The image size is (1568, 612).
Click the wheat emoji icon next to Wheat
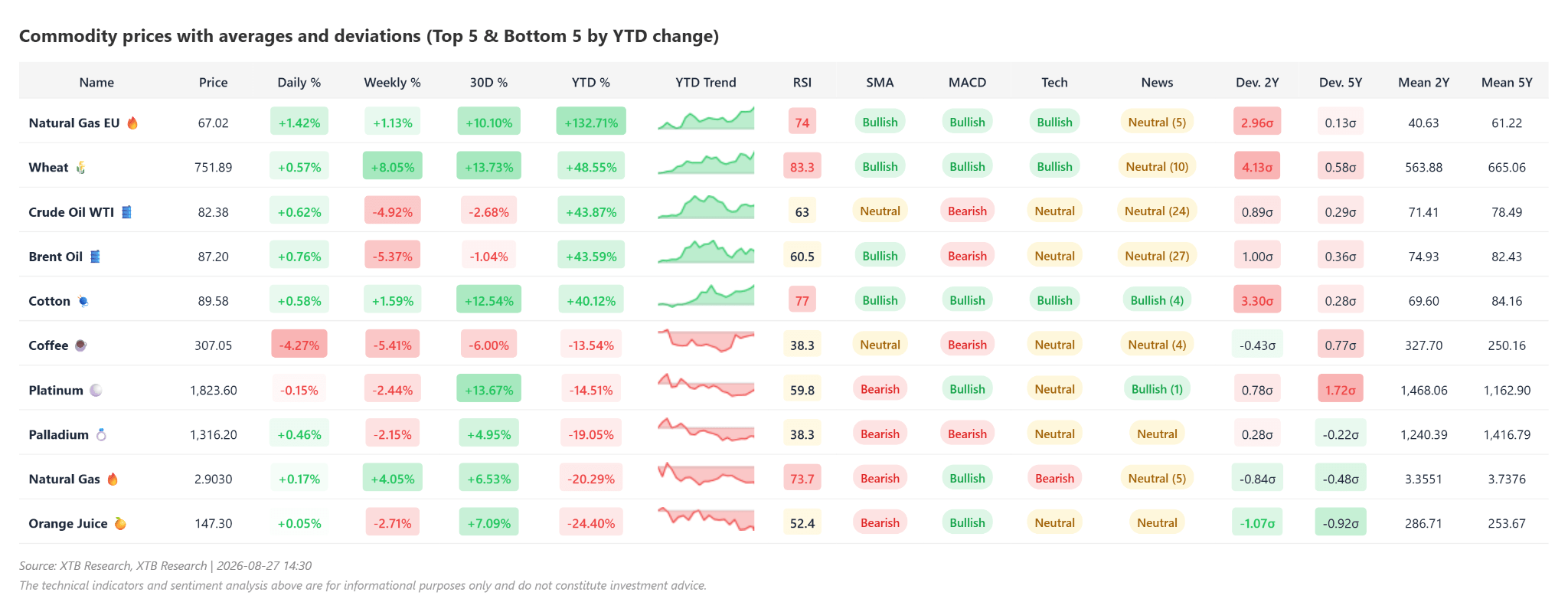pos(80,167)
